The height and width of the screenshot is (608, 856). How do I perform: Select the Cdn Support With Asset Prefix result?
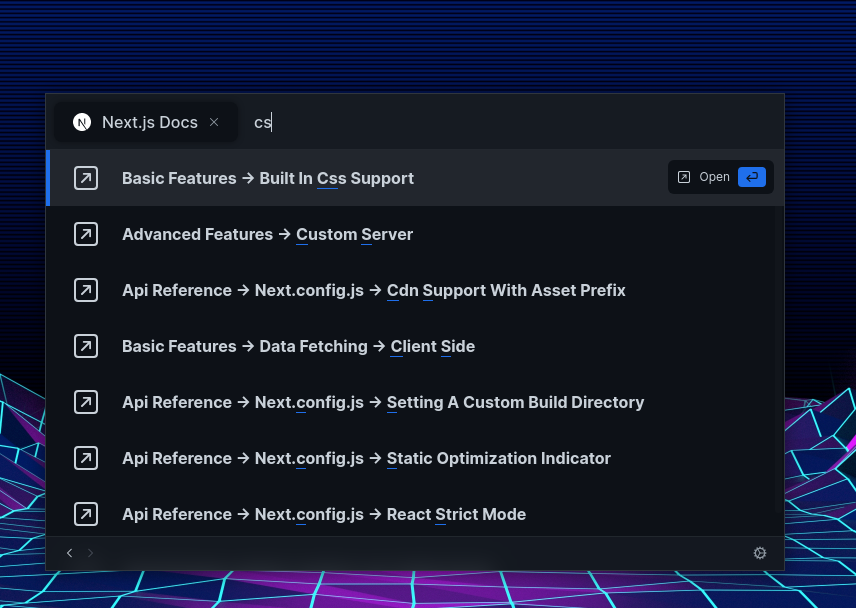click(x=415, y=290)
